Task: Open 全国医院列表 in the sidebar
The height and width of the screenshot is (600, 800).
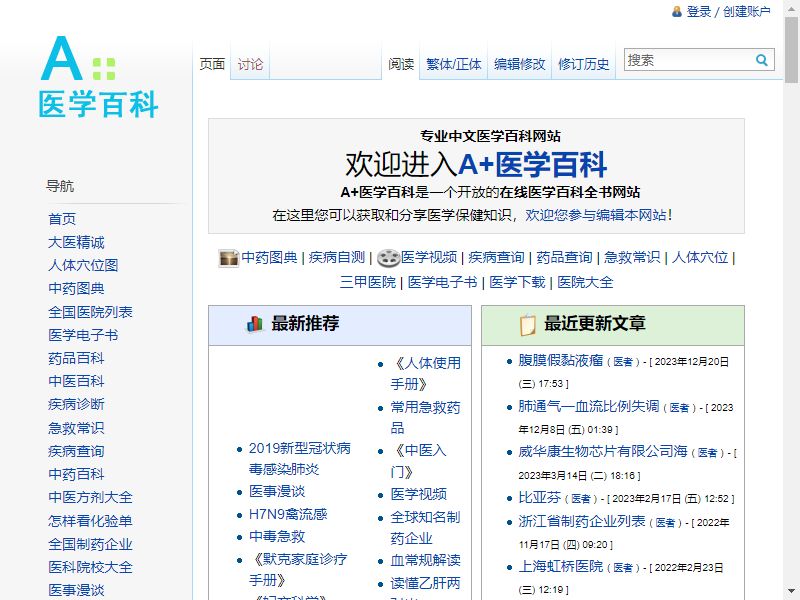Action: [90, 312]
